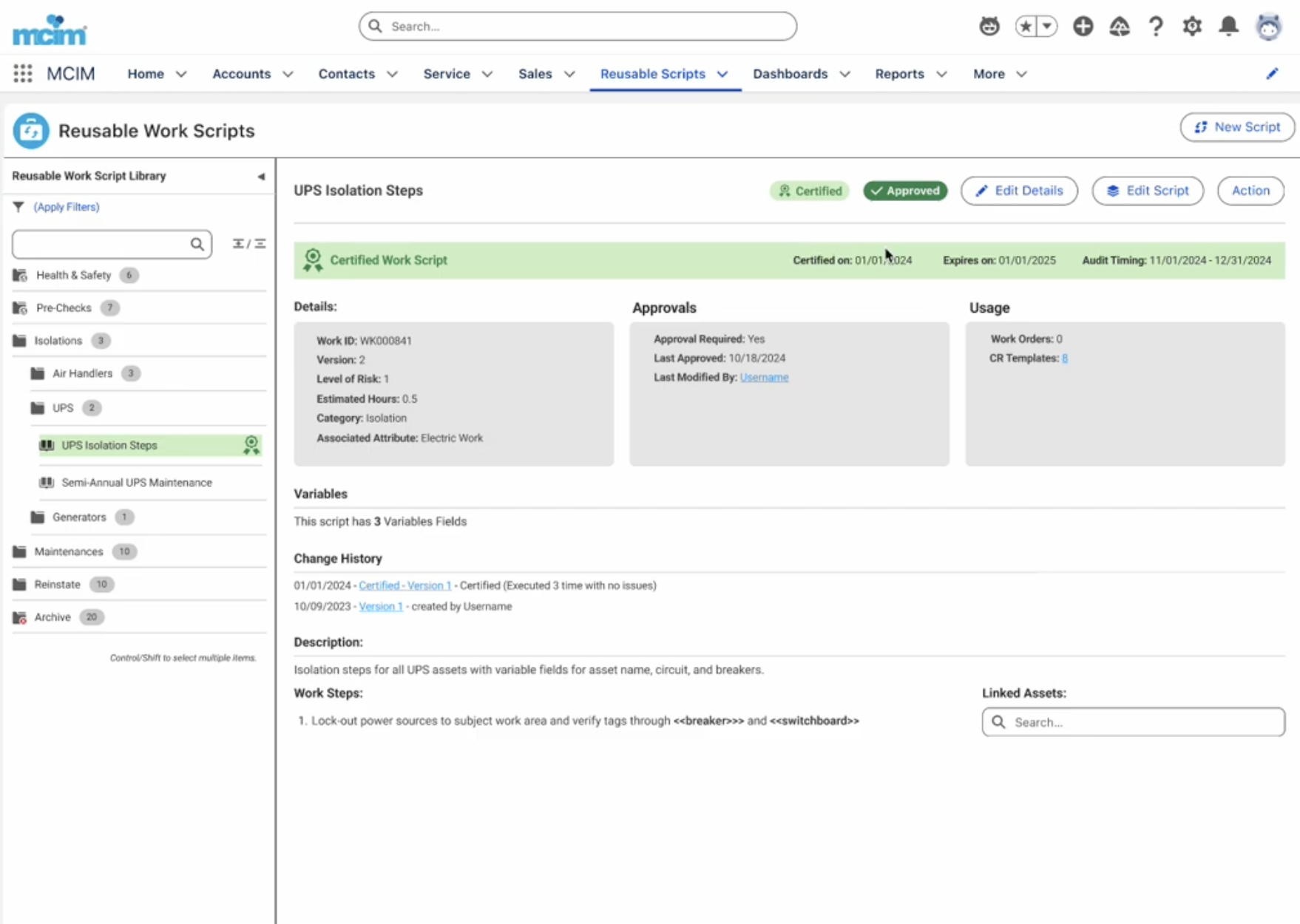Open the Sales tab dropdown chevron
This screenshot has height=924, width=1300.
569,74
